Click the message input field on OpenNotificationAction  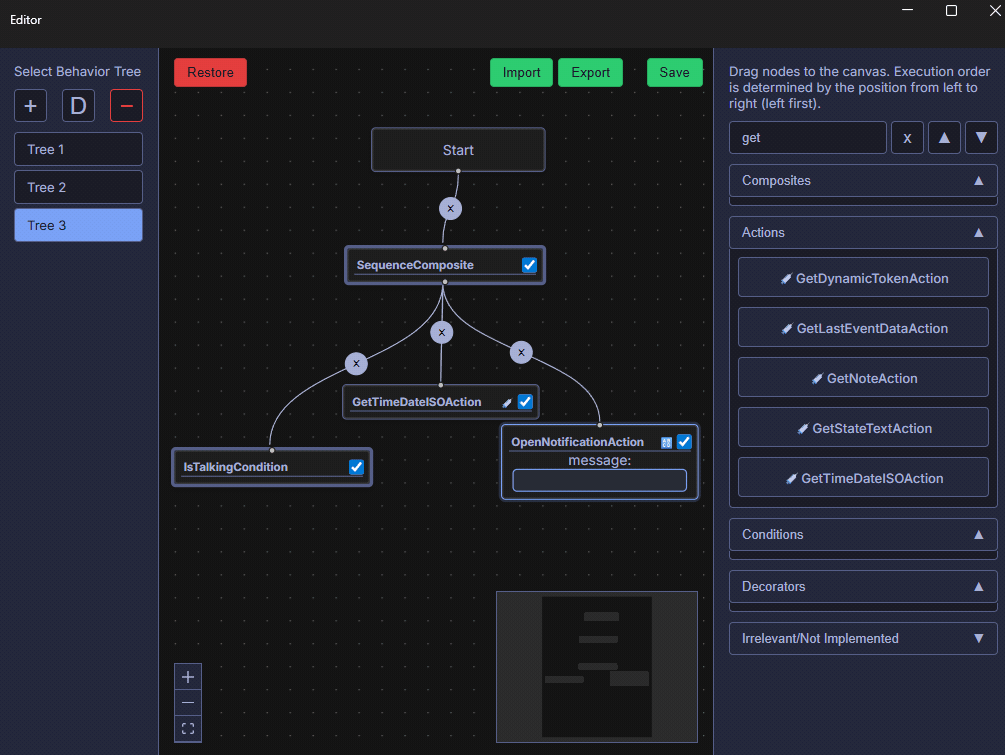coord(598,480)
